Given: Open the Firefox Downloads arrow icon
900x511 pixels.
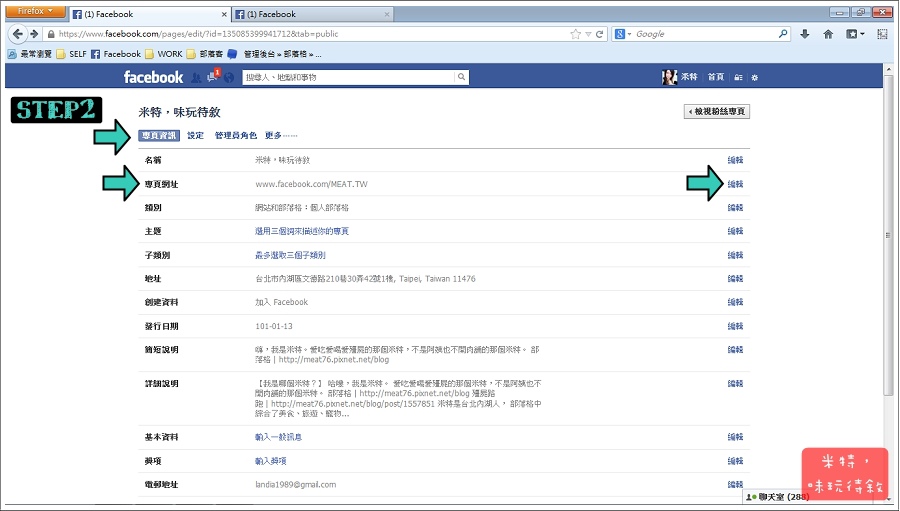Looking at the screenshot, I should pos(805,34).
